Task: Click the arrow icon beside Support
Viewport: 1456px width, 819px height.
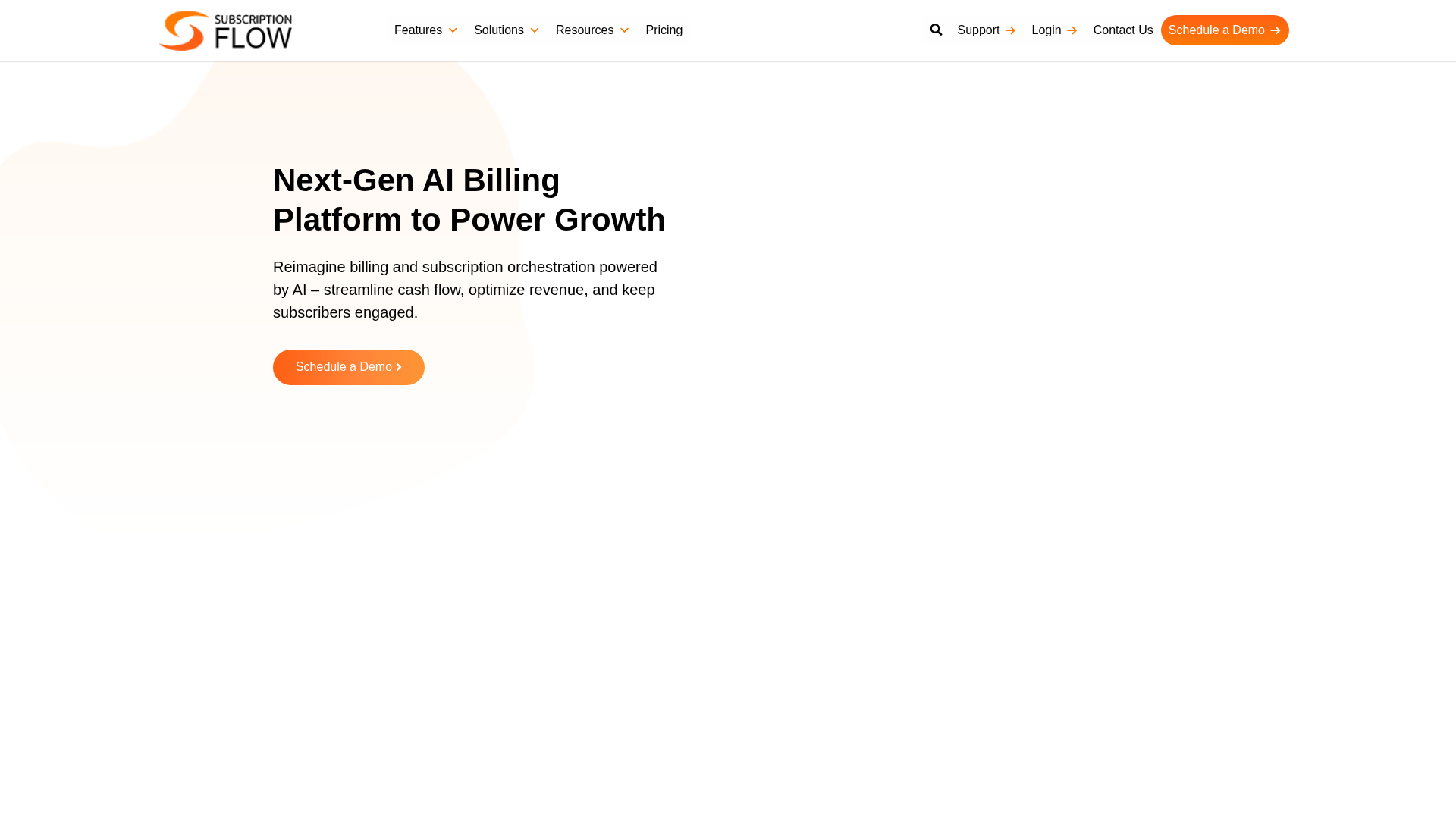Action: point(1011,30)
